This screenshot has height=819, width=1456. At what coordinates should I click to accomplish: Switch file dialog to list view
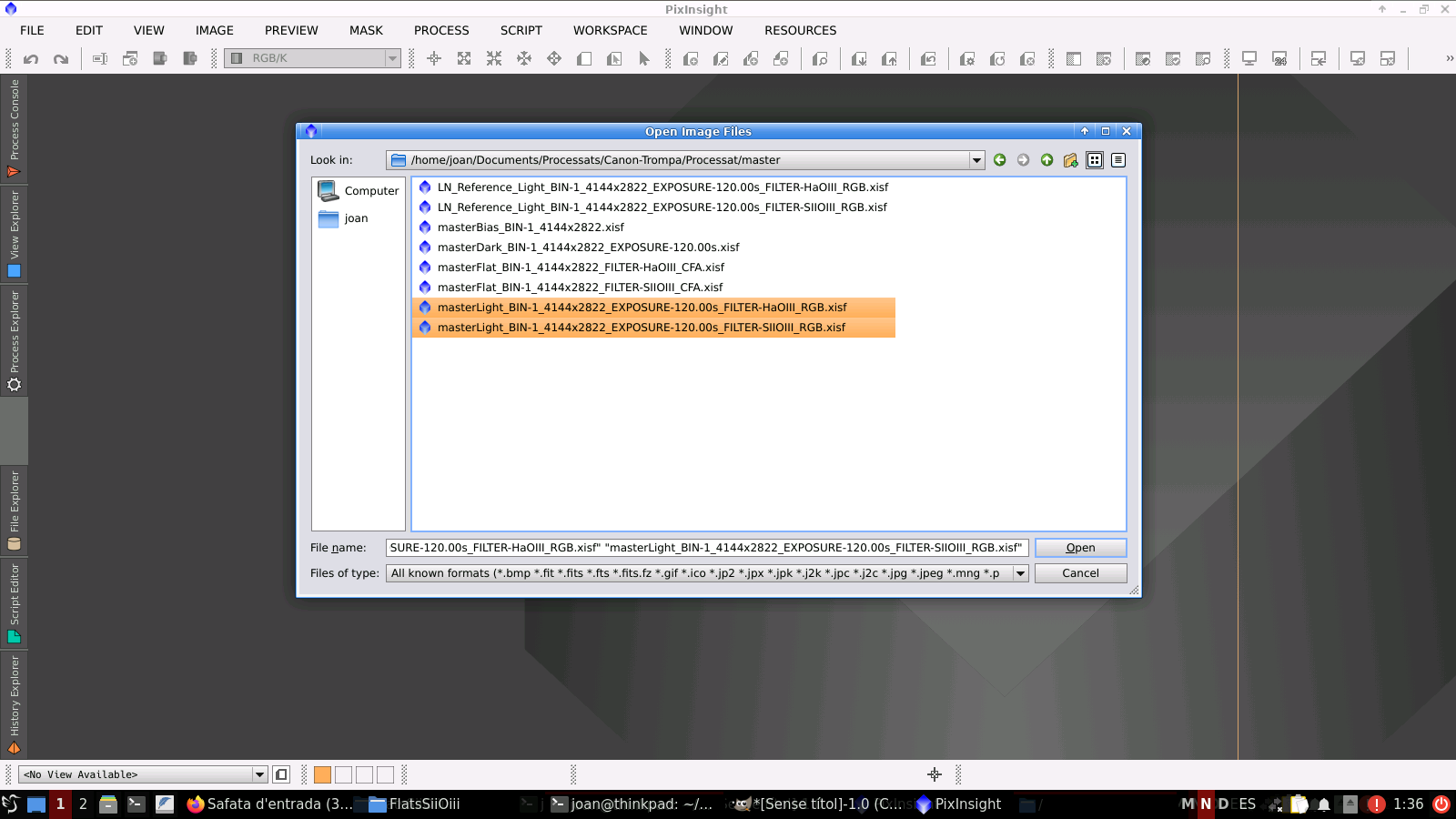(1095, 160)
